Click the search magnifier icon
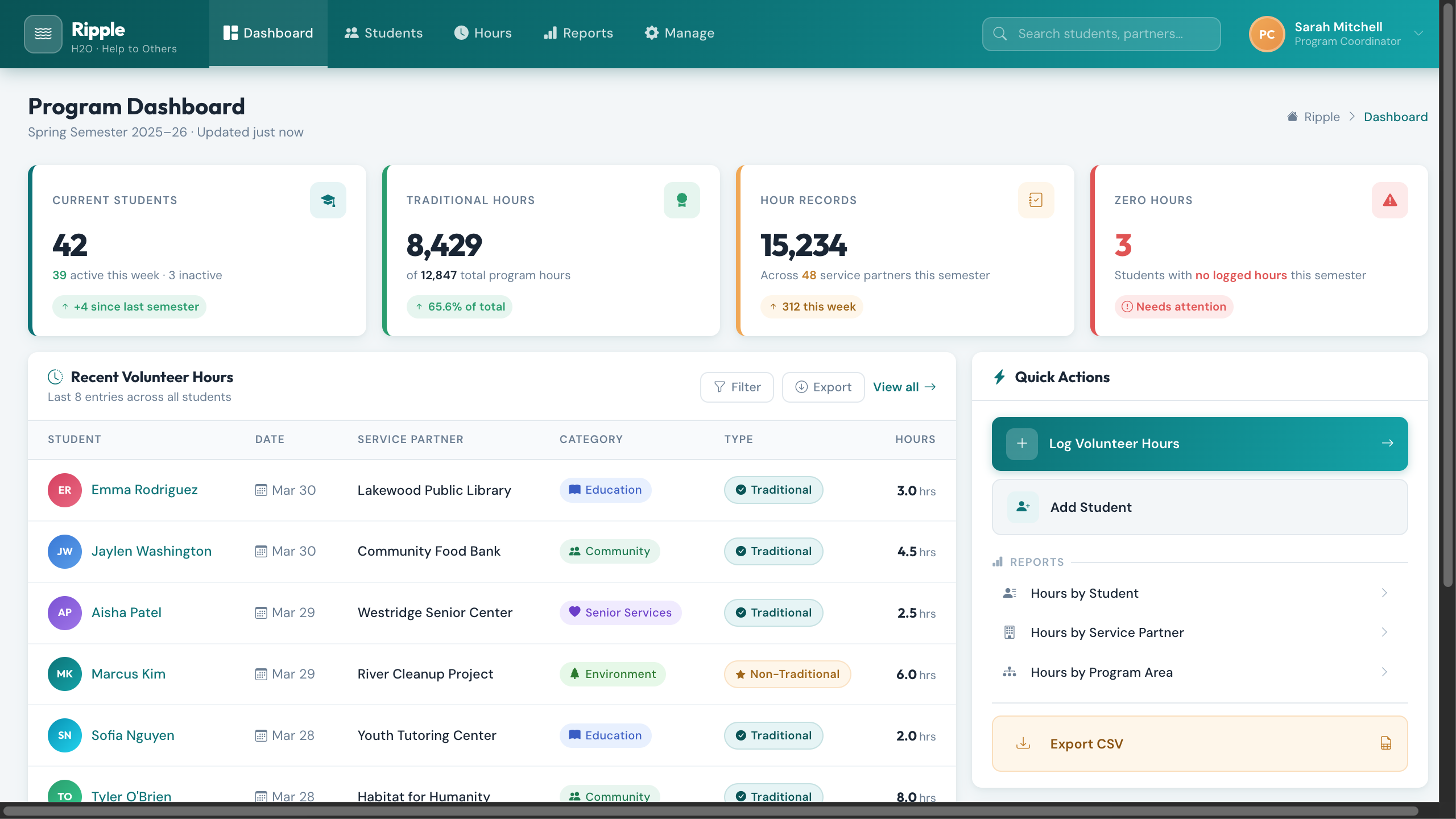 (1000, 34)
